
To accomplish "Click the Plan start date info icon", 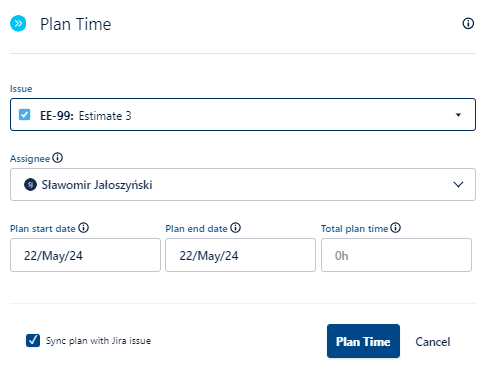I will click(83, 228).
